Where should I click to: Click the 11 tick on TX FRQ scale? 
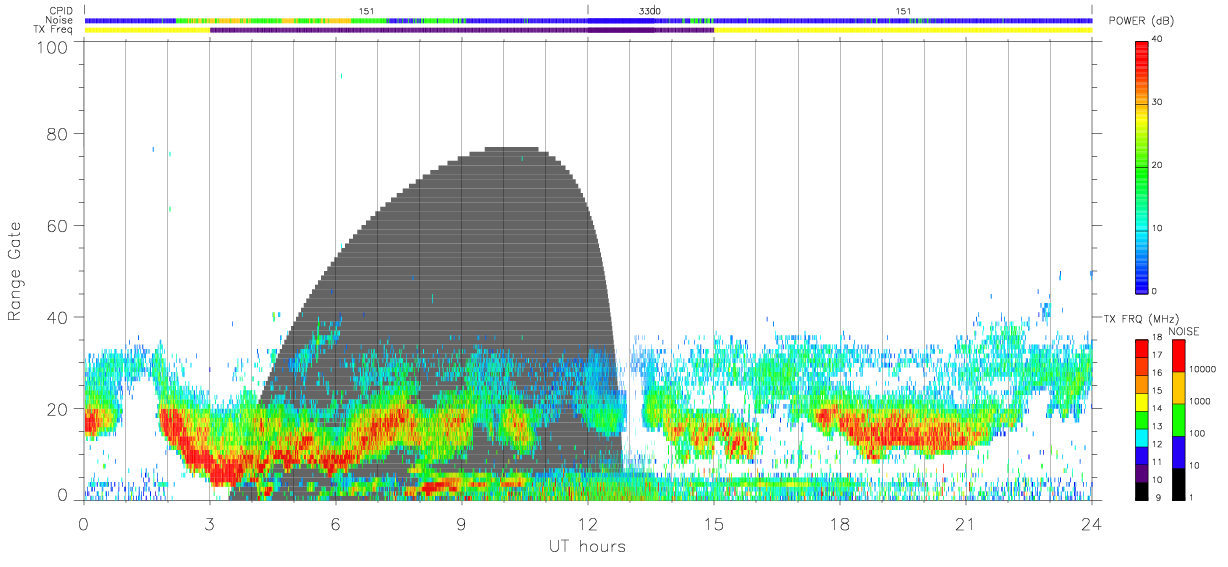pyautogui.click(x=1157, y=462)
